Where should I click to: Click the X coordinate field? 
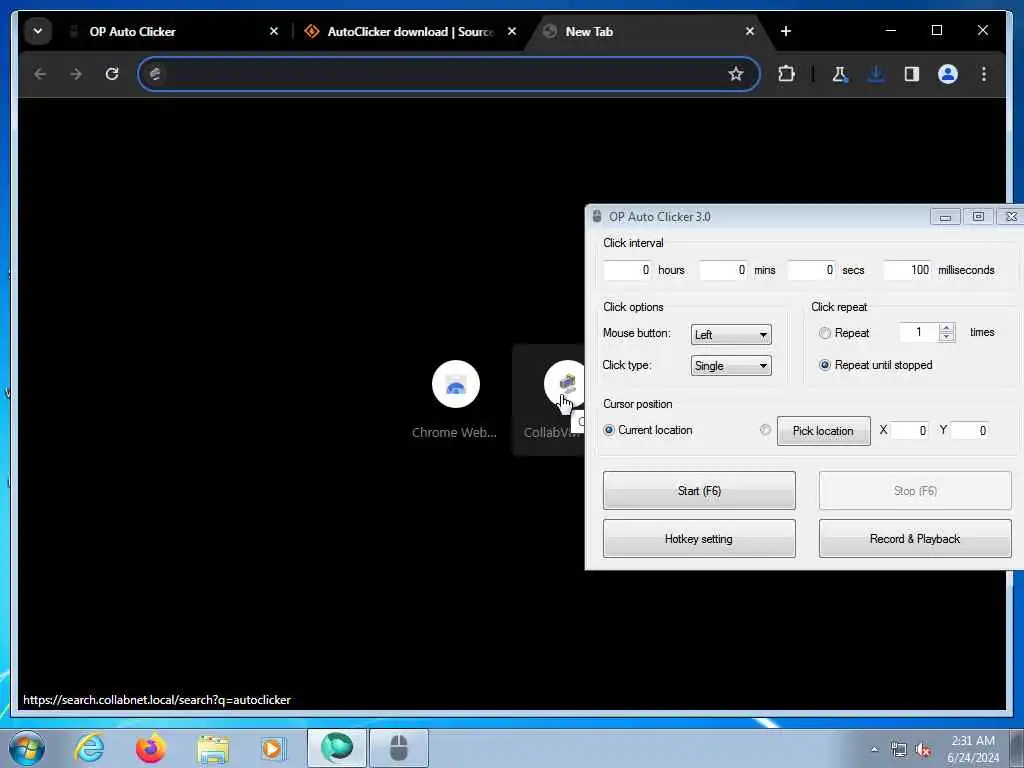tap(910, 430)
